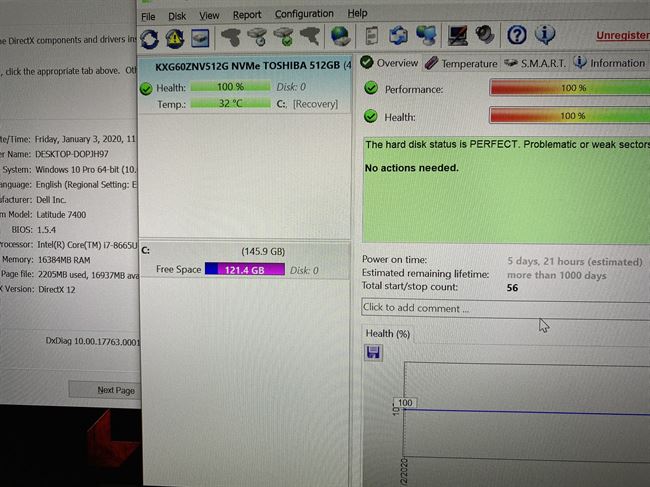This screenshot has width=650, height=487.
Task: Switch to the Temperature tab
Action: [461, 63]
